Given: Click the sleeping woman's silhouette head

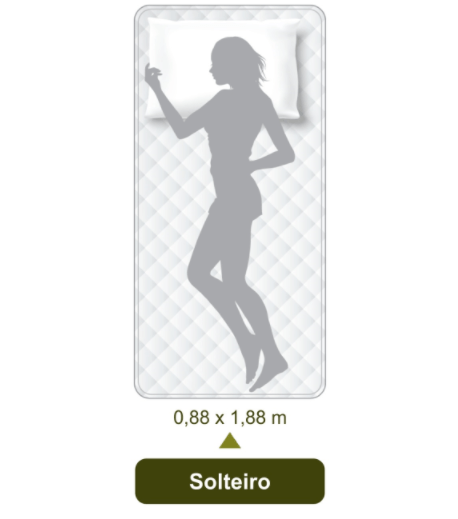Looking at the screenshot, I should point(230,60).
